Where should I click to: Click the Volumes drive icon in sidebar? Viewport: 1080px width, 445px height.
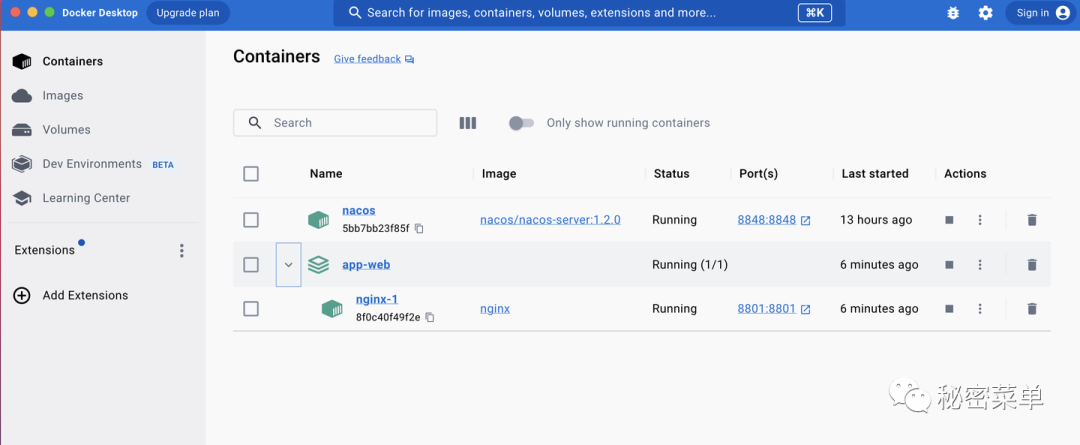[22, 130]
